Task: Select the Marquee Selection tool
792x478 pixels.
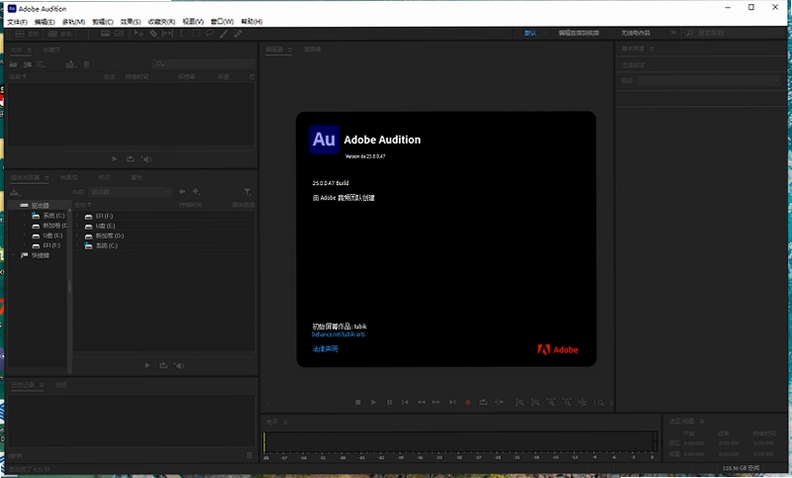Action: tap(196, 34)
